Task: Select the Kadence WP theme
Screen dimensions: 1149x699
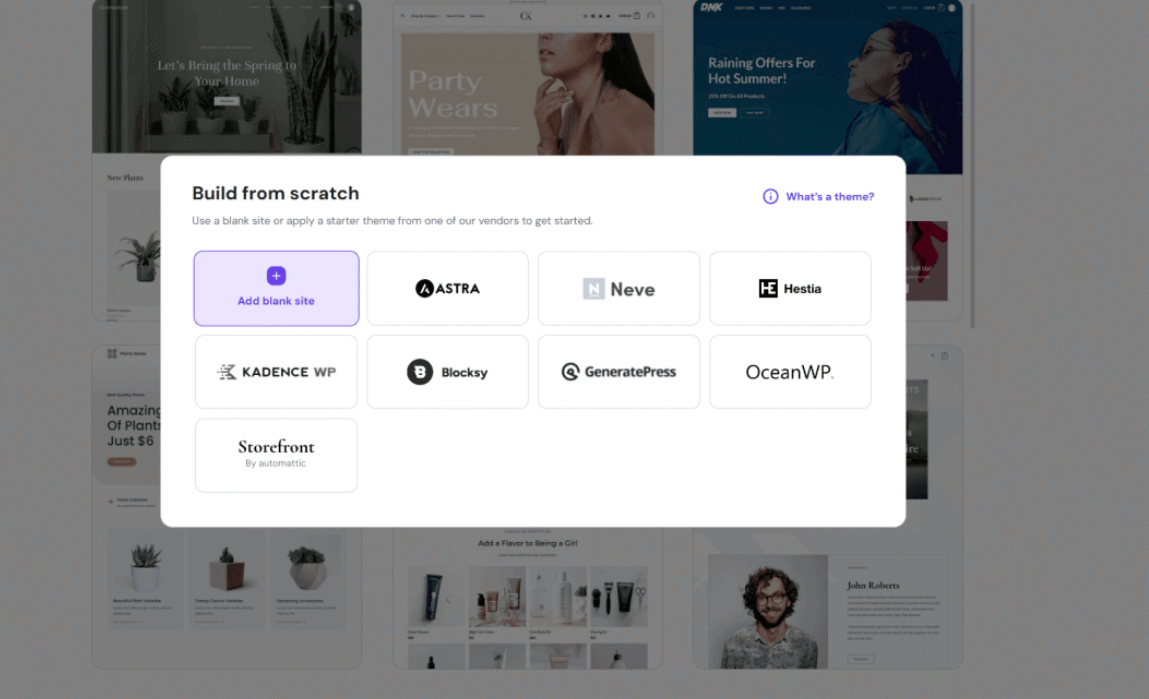Action: pyautogui.click(x=276, y=372)
